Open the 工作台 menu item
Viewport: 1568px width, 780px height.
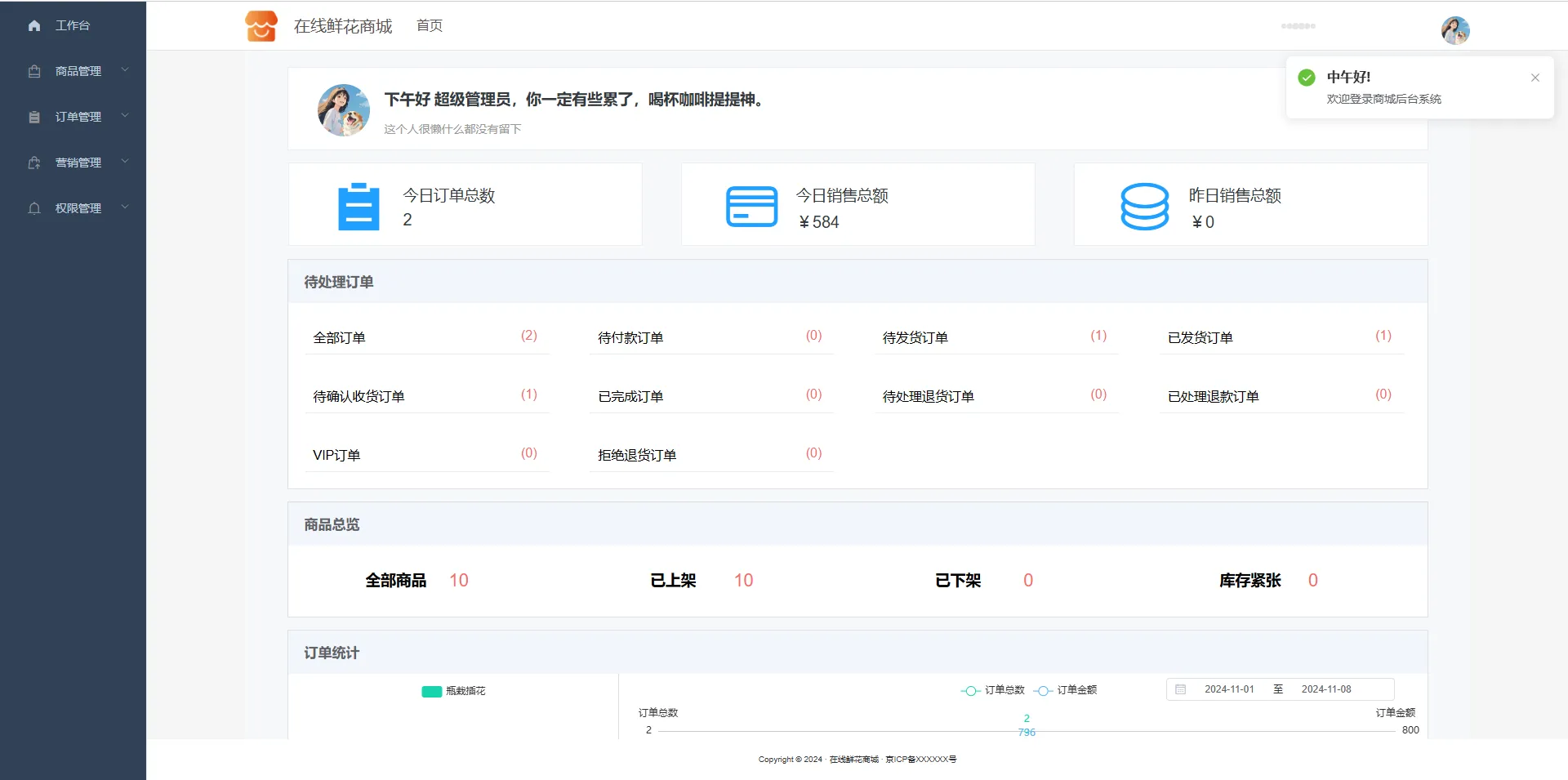[x=72, y=25]
